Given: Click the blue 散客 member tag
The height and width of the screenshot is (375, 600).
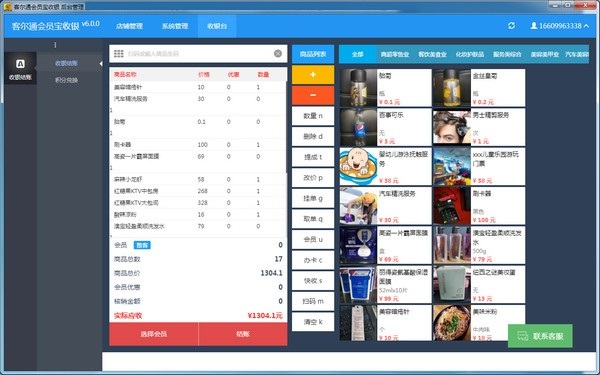Looking at the screenshot, I should (142, 245).
